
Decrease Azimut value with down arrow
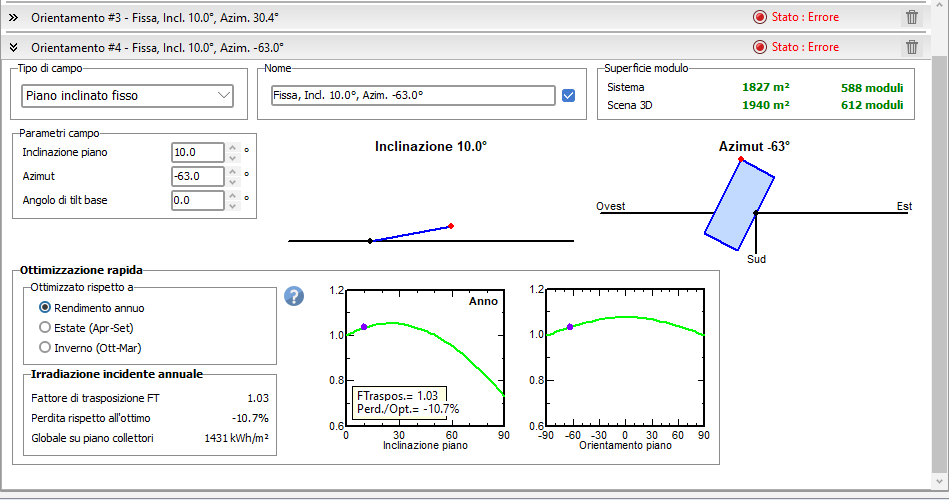232,181
